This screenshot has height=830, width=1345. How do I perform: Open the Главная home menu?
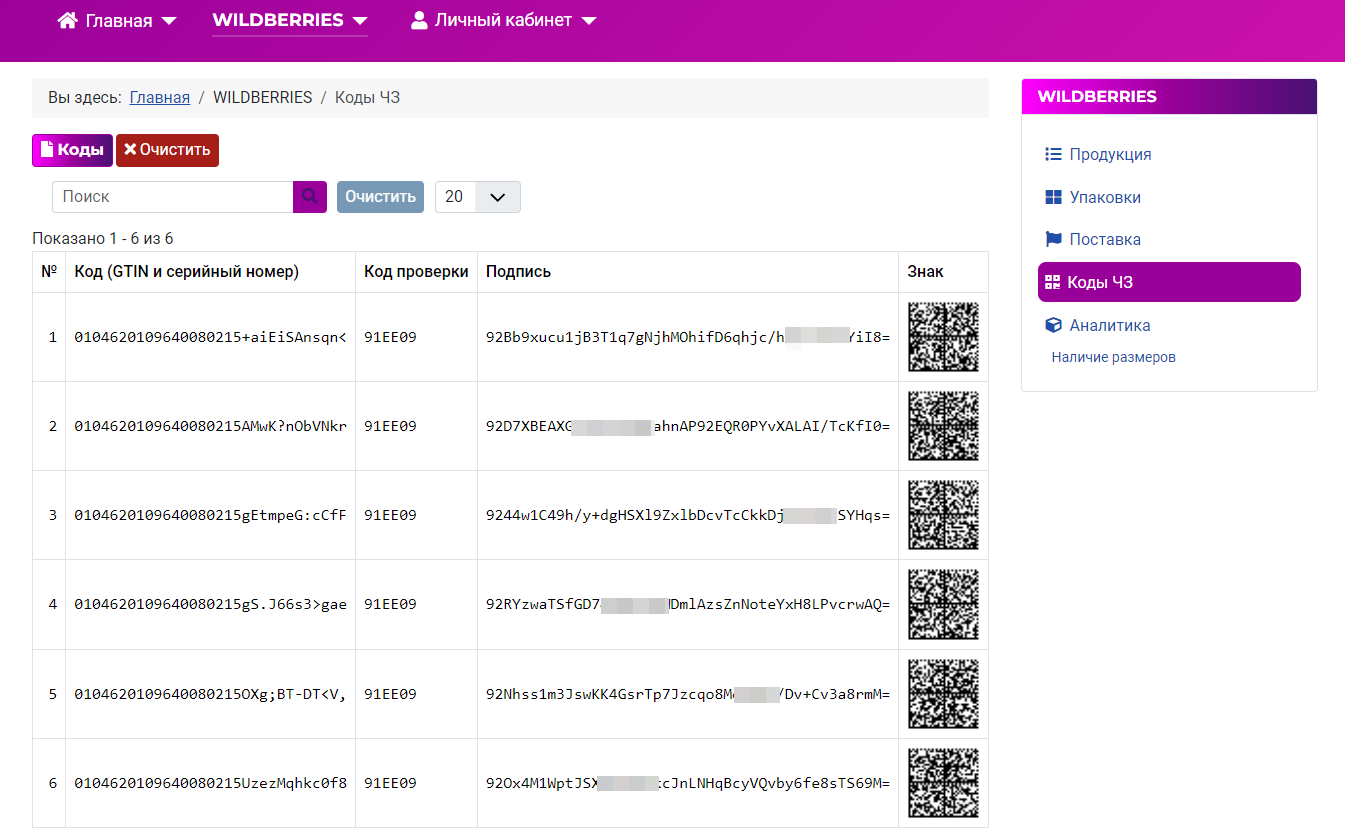(117, 21)
